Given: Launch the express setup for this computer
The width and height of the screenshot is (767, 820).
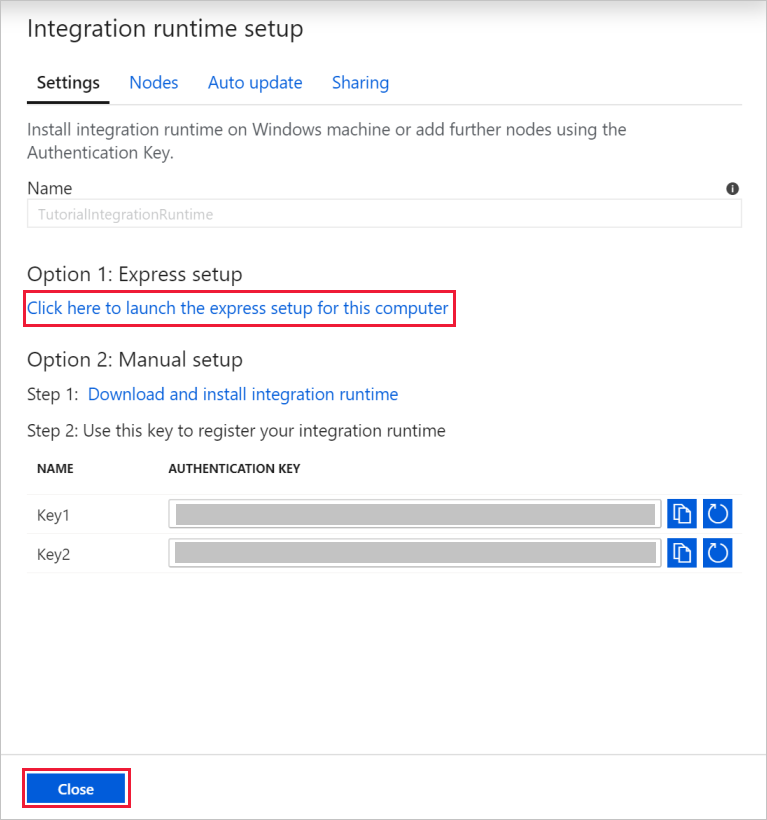Looking at the screenshot, I should coord(238,308).
